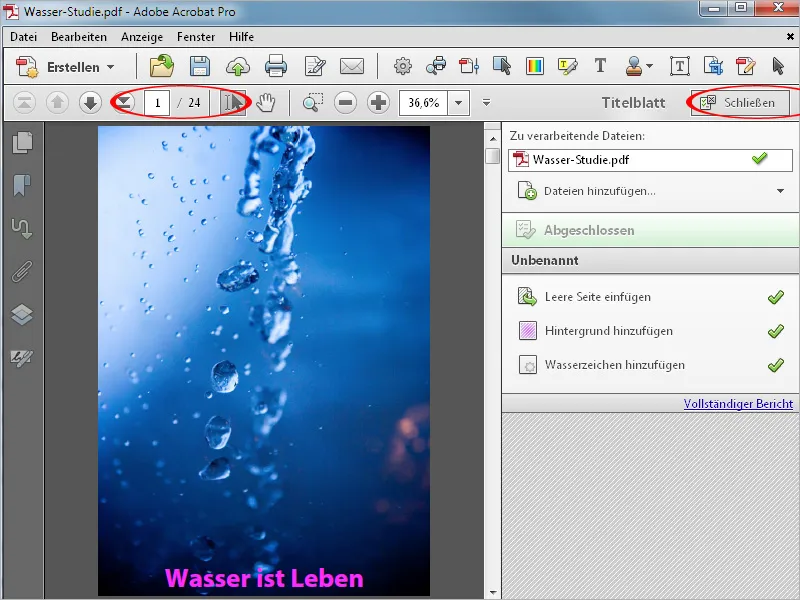Go to first page button
800x600 pixels.
[x=24, y=103]
